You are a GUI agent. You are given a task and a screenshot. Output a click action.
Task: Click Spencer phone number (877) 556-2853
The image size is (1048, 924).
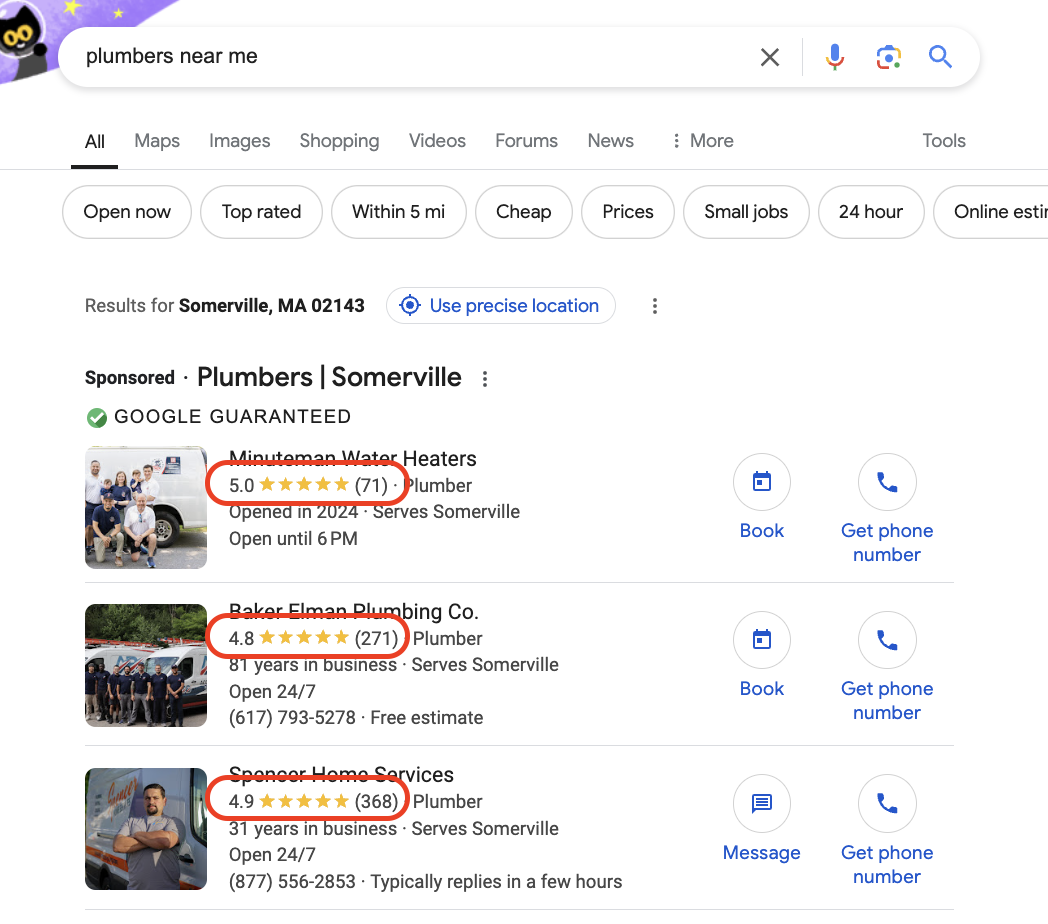click(x=292, y=881)
